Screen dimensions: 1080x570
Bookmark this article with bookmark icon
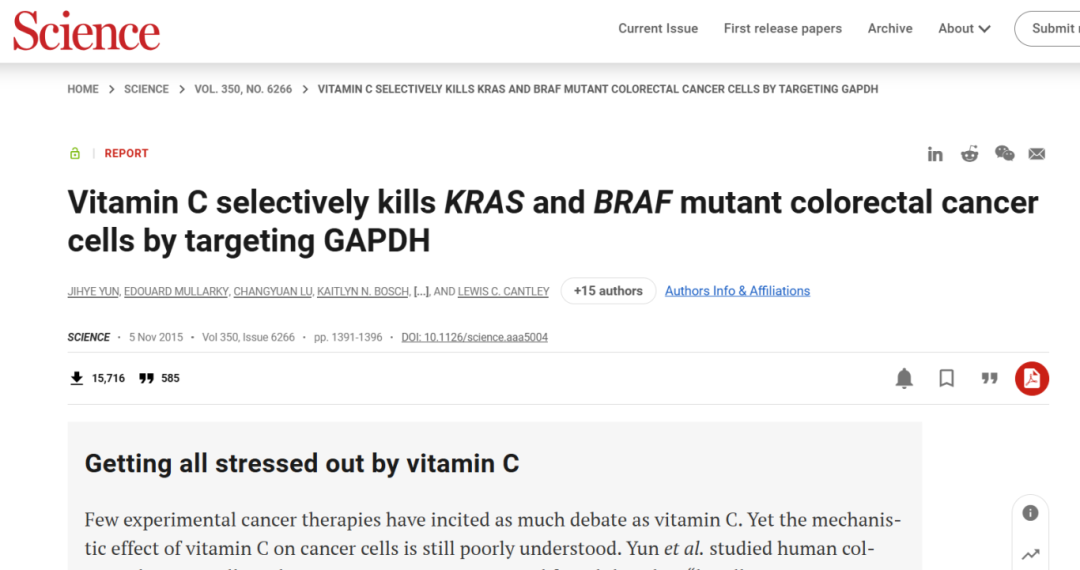(946, 378)
